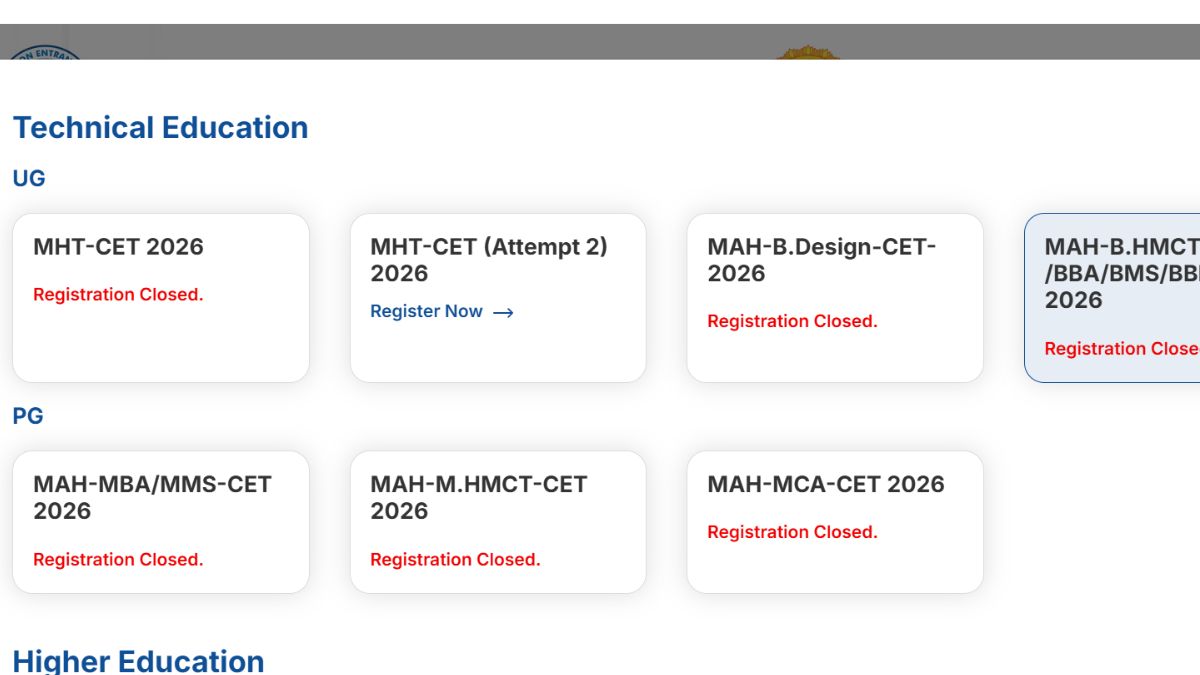Click the arrow icon beside Register Now

coord(503,312)
